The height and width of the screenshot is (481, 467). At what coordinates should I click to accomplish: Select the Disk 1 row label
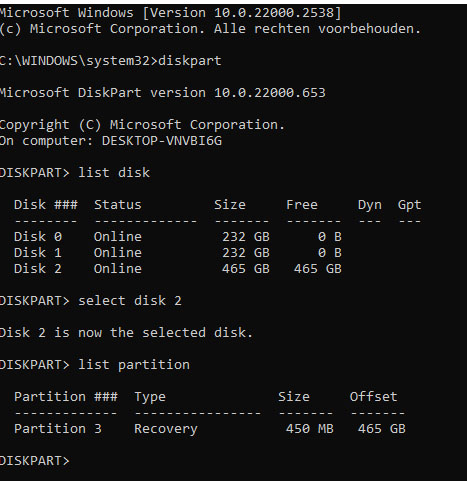coord(38,253)
